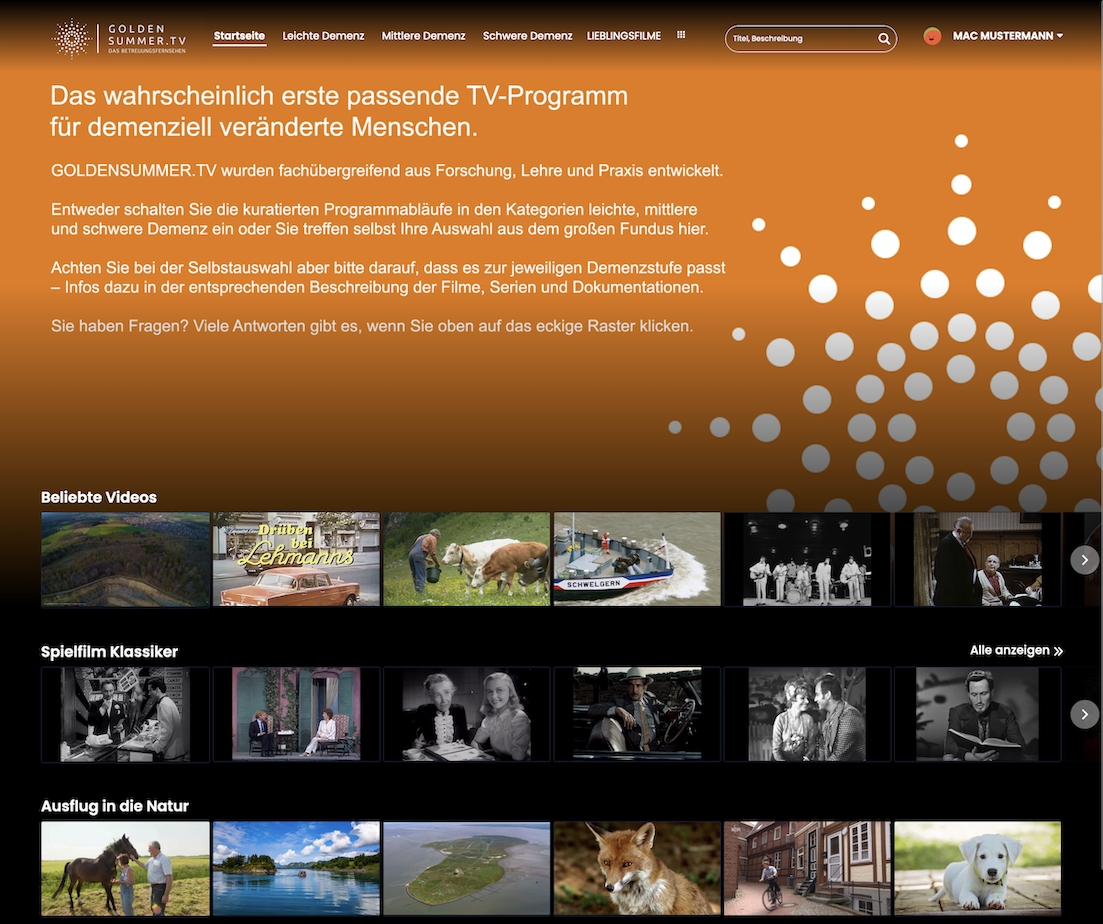Click the user avatar icon
The width and height of the screenshot is (1103, 924).
(932, 36)
